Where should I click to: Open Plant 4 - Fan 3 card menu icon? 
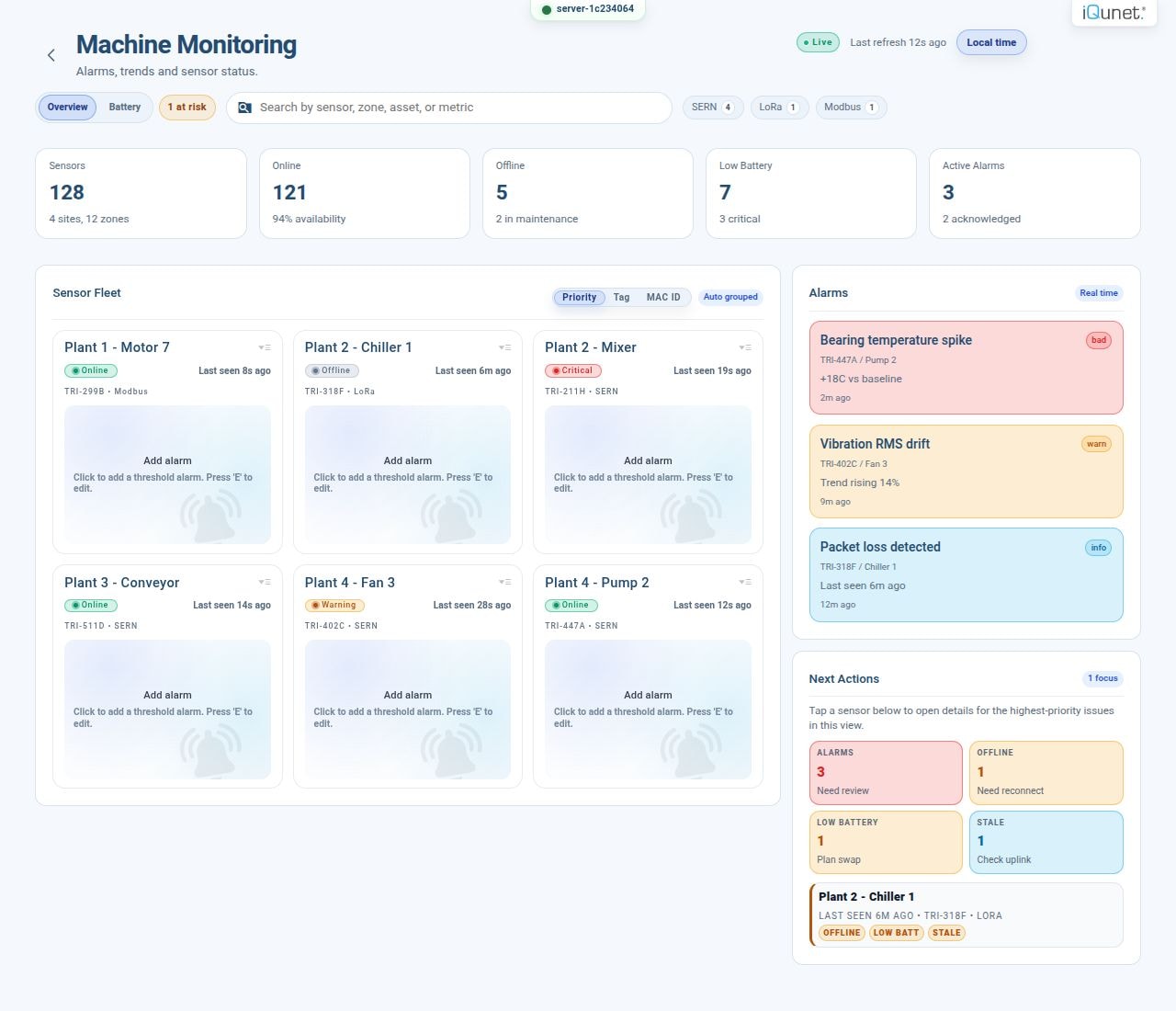pos(504,582)
